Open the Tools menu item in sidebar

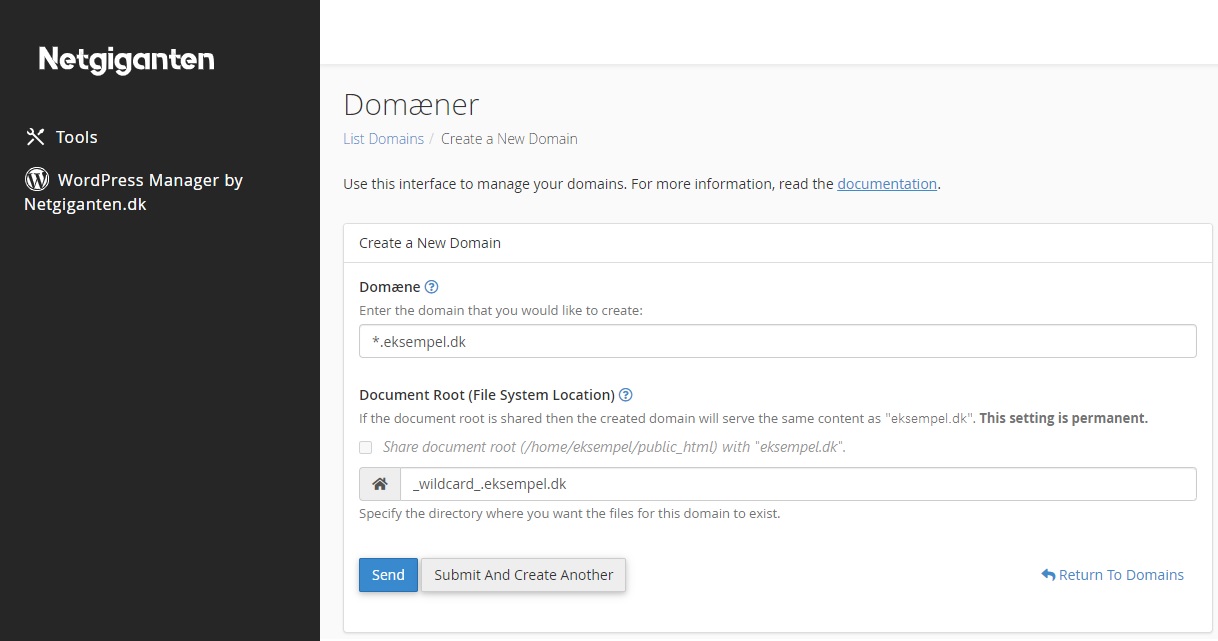pos(76,137)
